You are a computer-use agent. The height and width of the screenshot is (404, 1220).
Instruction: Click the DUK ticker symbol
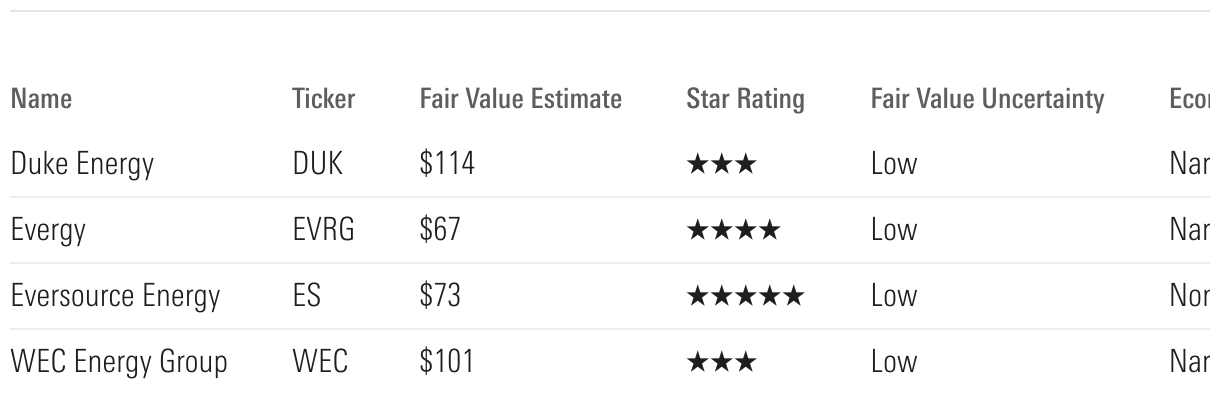point(317,164)
